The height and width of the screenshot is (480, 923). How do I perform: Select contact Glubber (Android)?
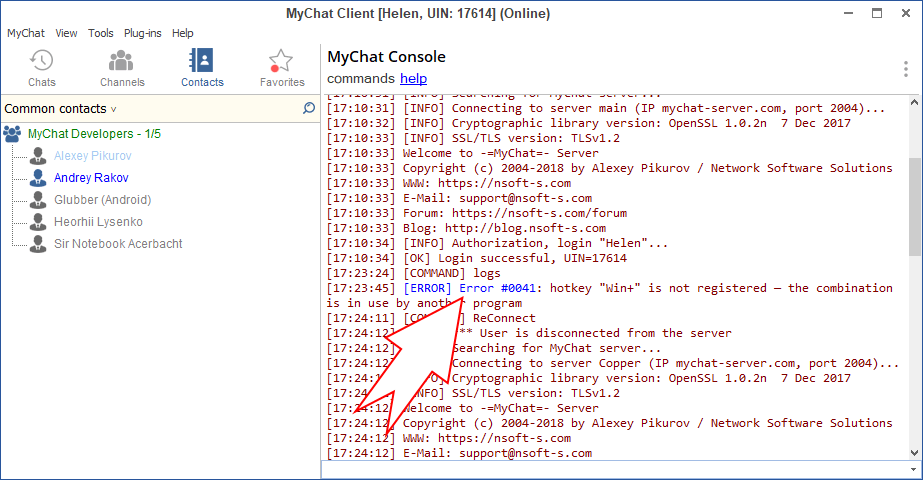(x=102, y=200)
